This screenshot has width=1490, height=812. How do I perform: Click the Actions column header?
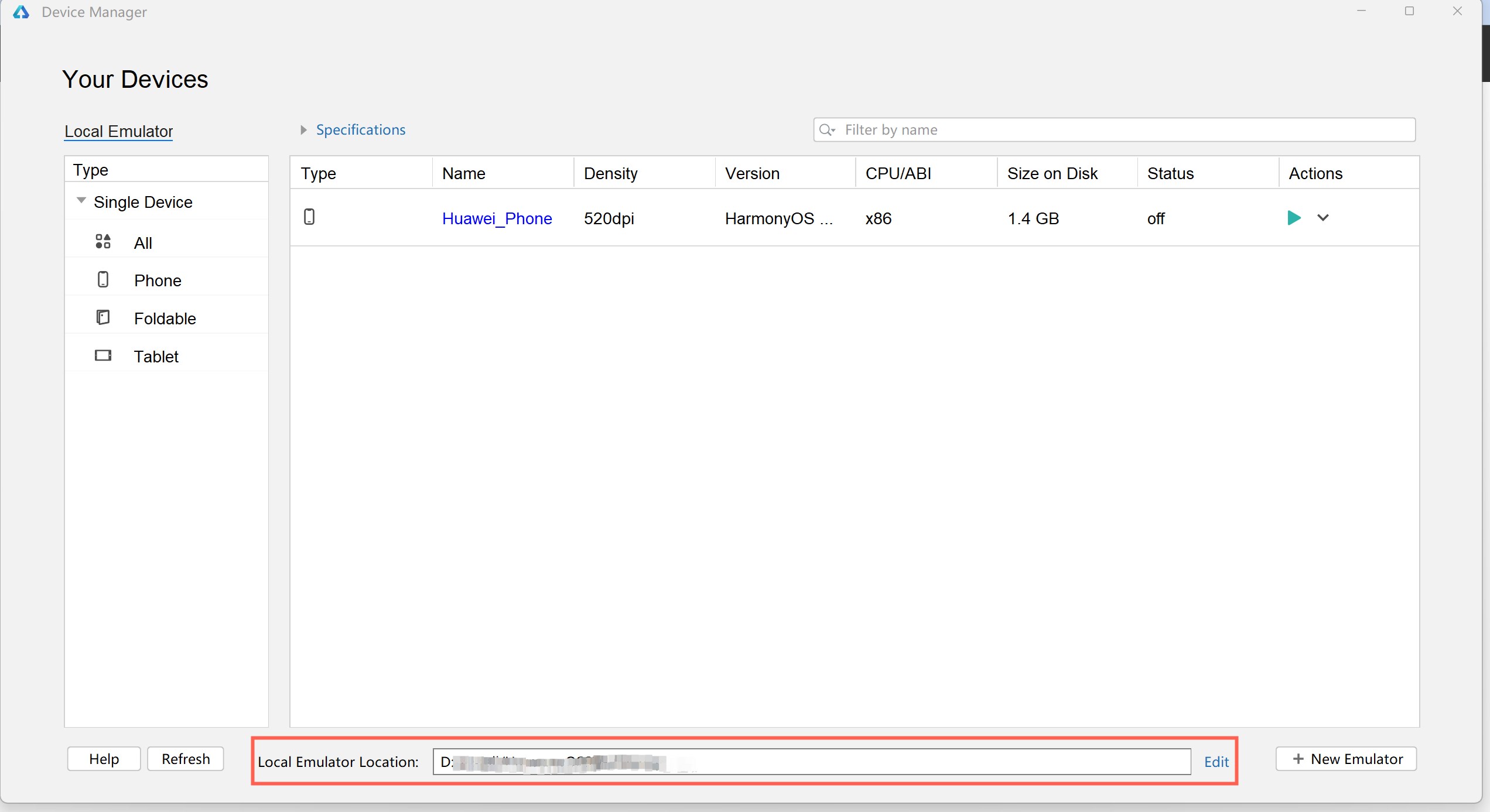[x=1349, y=173]
